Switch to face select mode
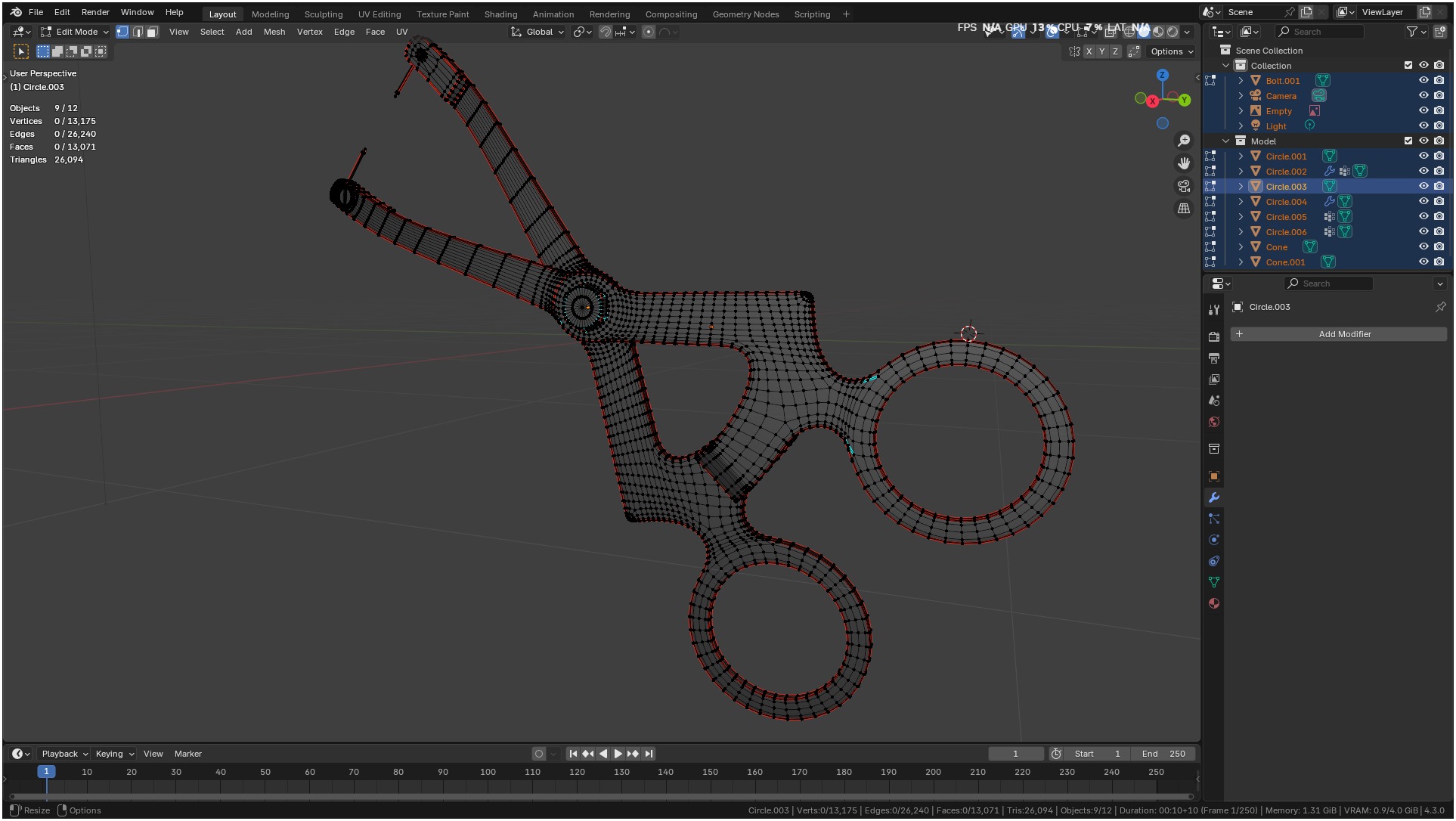This screenshot has width=1456, height=821. pos(152,32)
